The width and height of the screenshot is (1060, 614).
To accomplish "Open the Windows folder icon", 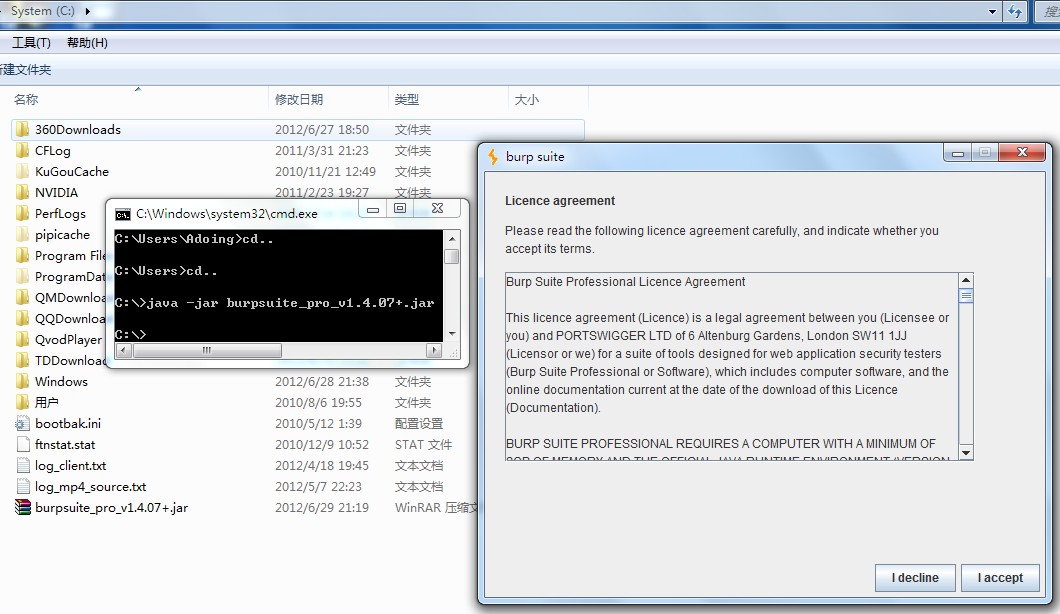I will pos(23,381).
